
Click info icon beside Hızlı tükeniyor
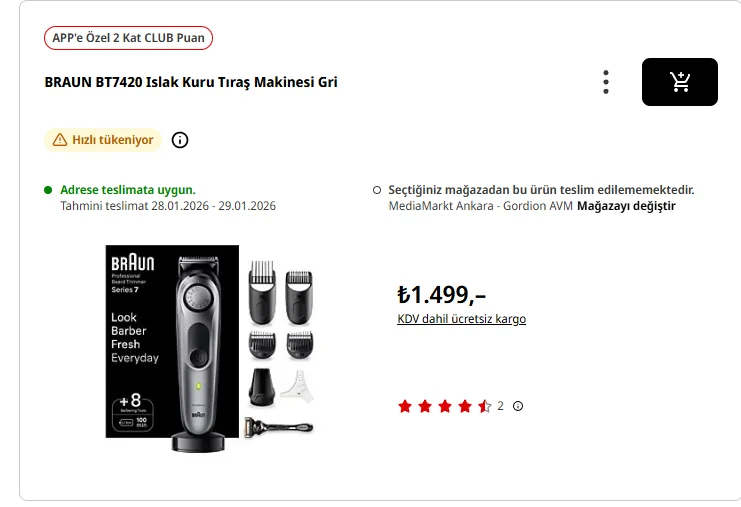point(180,140)
